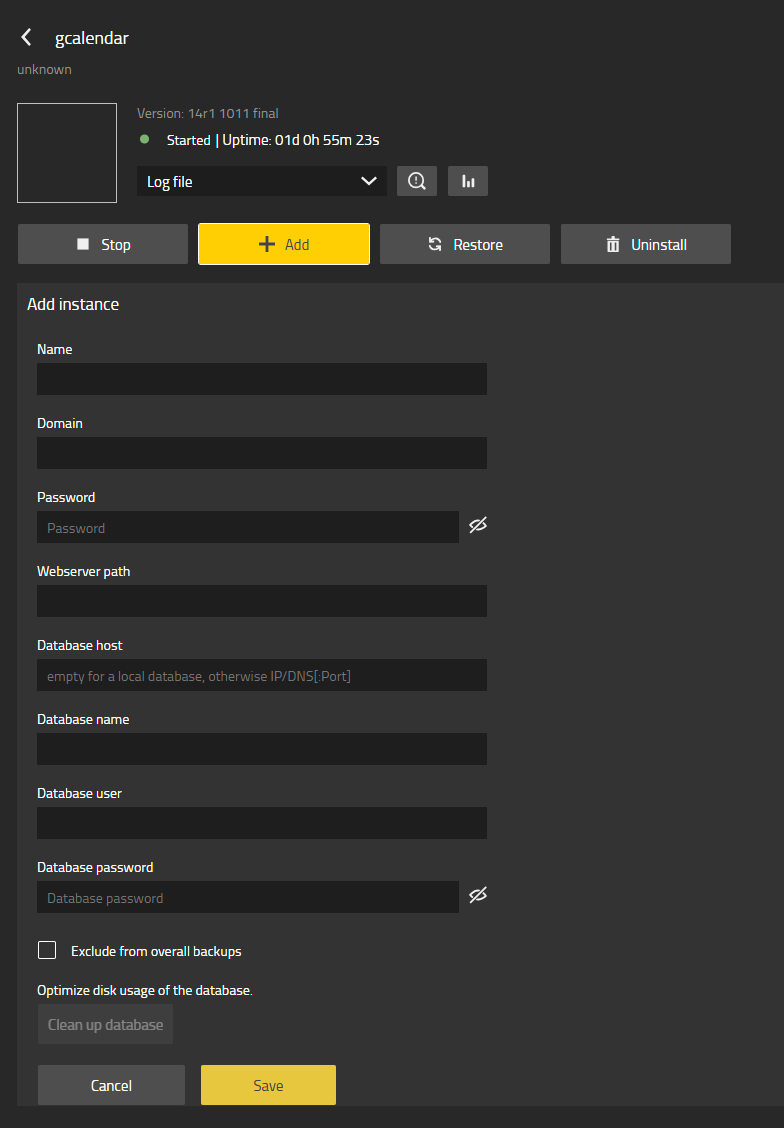The width and height of the screenshot is (784, 1128).
Task: Click into the Name field
Action: click(262, 379)
